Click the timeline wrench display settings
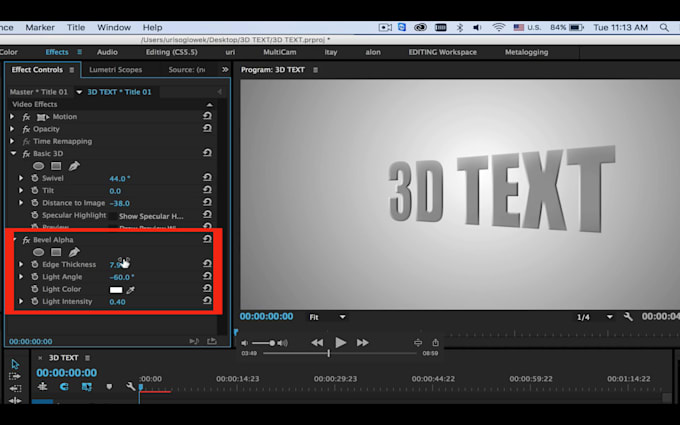 [x=130, y=387]
